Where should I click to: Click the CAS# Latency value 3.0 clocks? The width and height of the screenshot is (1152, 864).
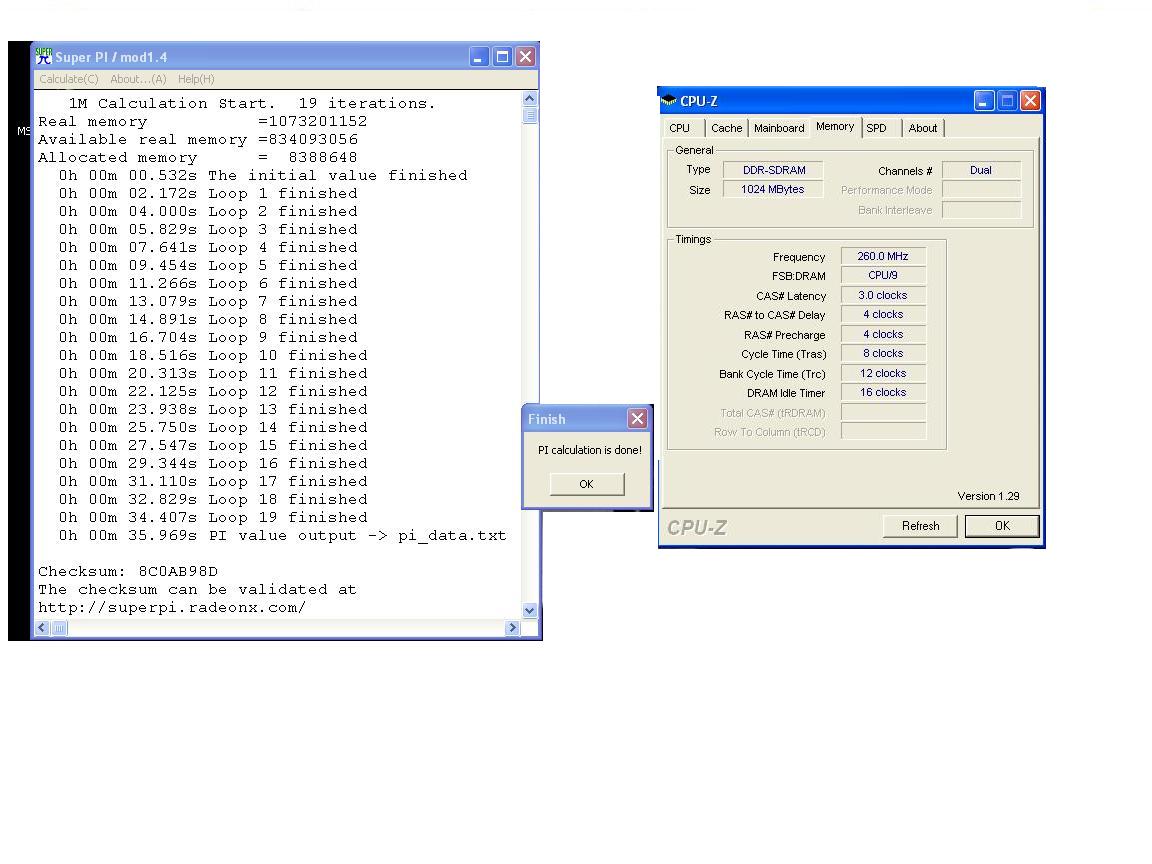point(883,295)
